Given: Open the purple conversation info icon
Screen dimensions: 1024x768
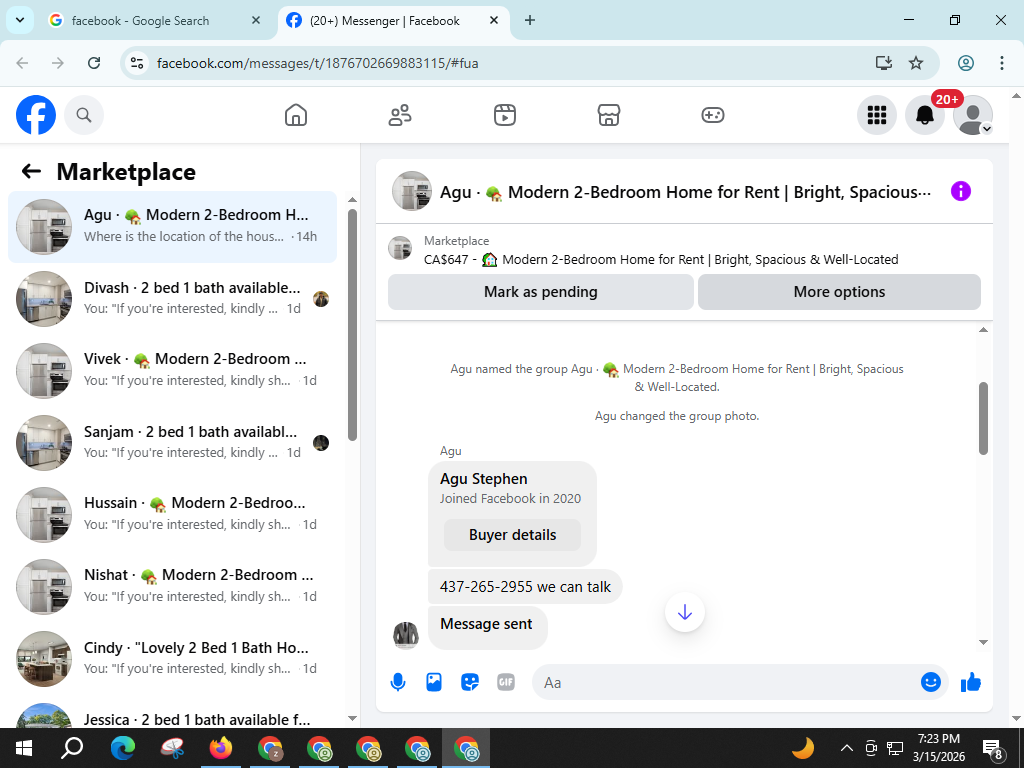Looking at the screenshot, I should [x=961, y=191].
